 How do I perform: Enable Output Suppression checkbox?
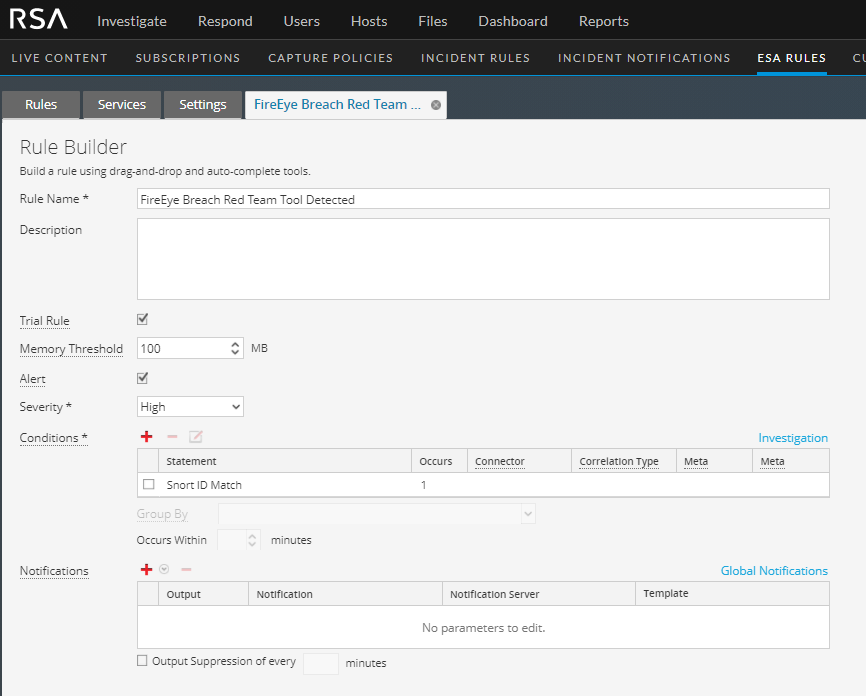click(x=142, y=661)
